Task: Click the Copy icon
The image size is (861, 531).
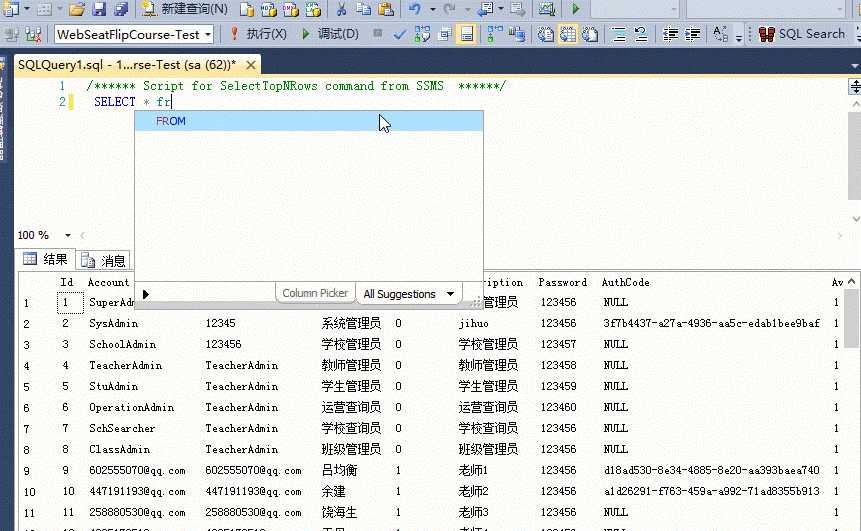Action: pyautogui.click(x=363, y=9)
